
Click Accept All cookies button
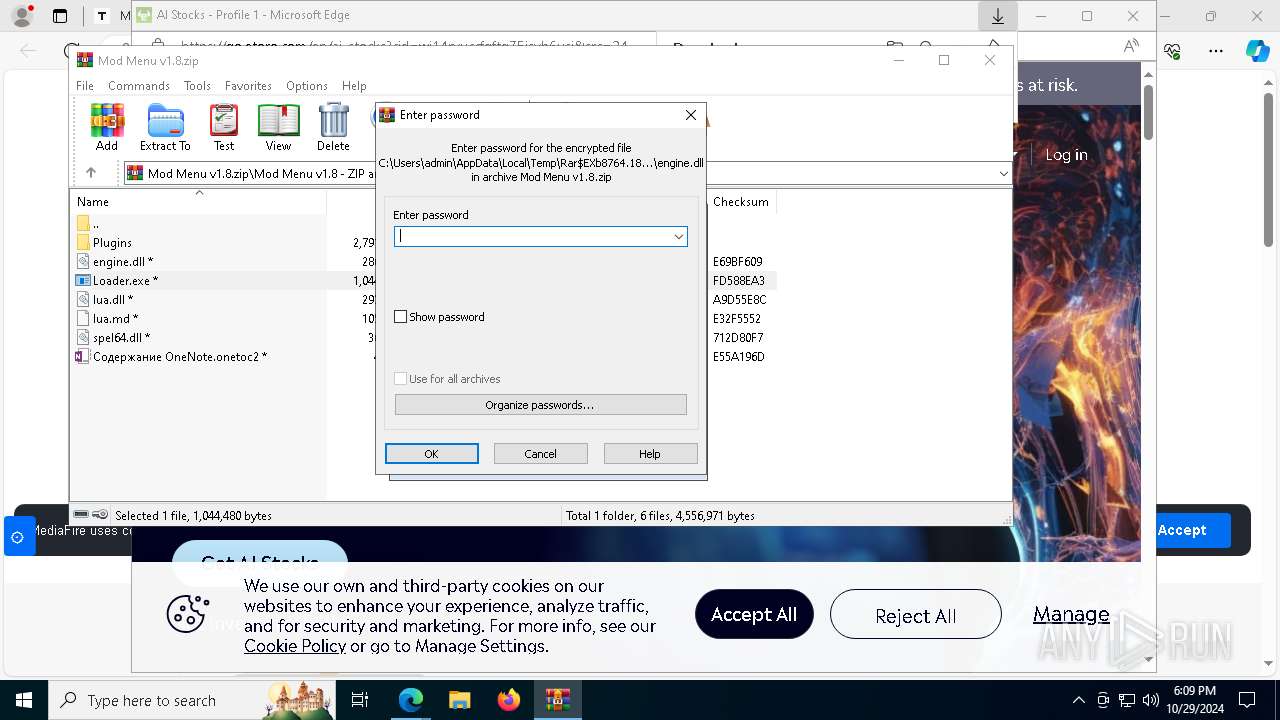[754, 615]
